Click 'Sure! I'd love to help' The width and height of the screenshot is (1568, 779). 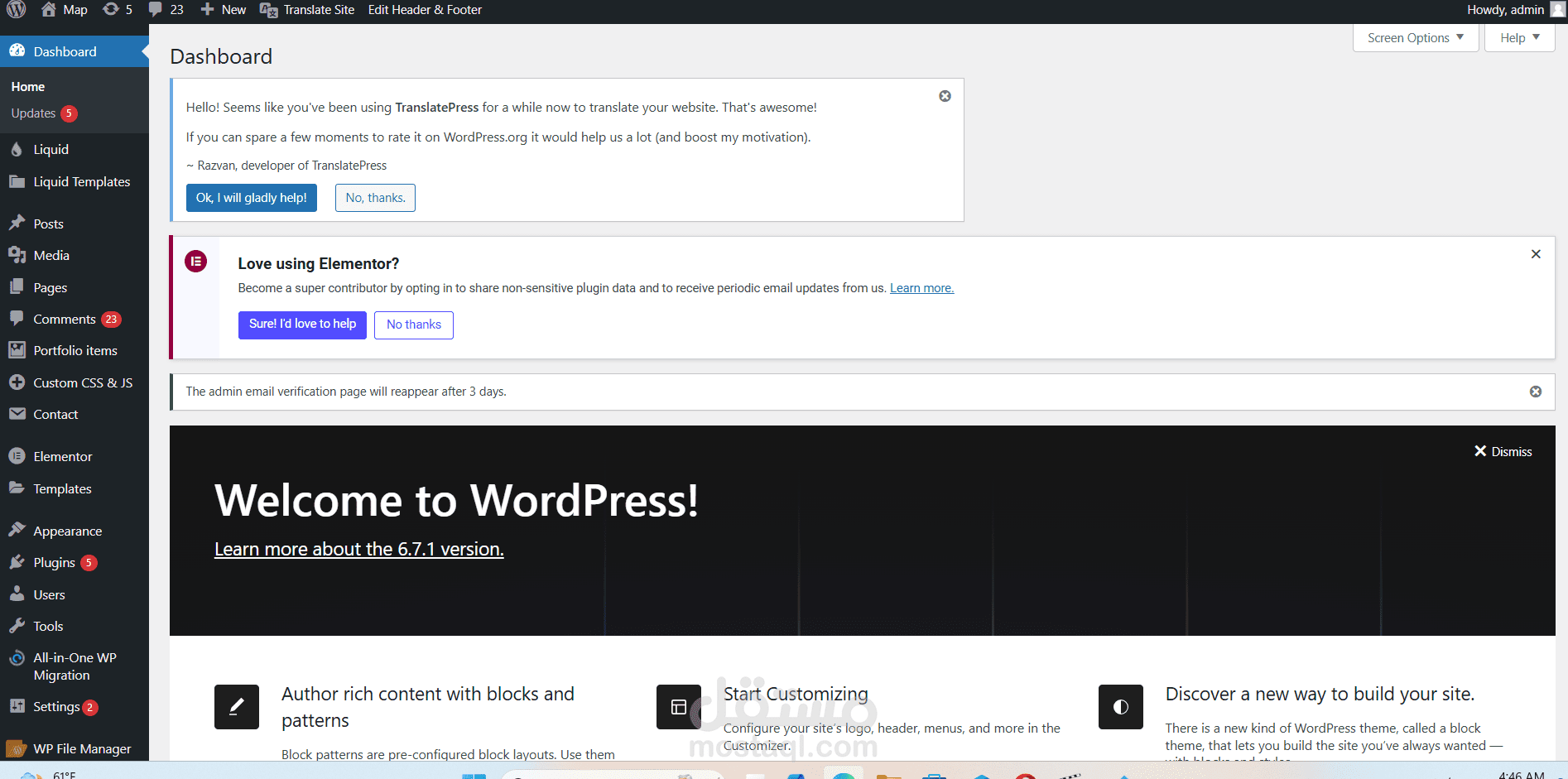pos(302,325)
